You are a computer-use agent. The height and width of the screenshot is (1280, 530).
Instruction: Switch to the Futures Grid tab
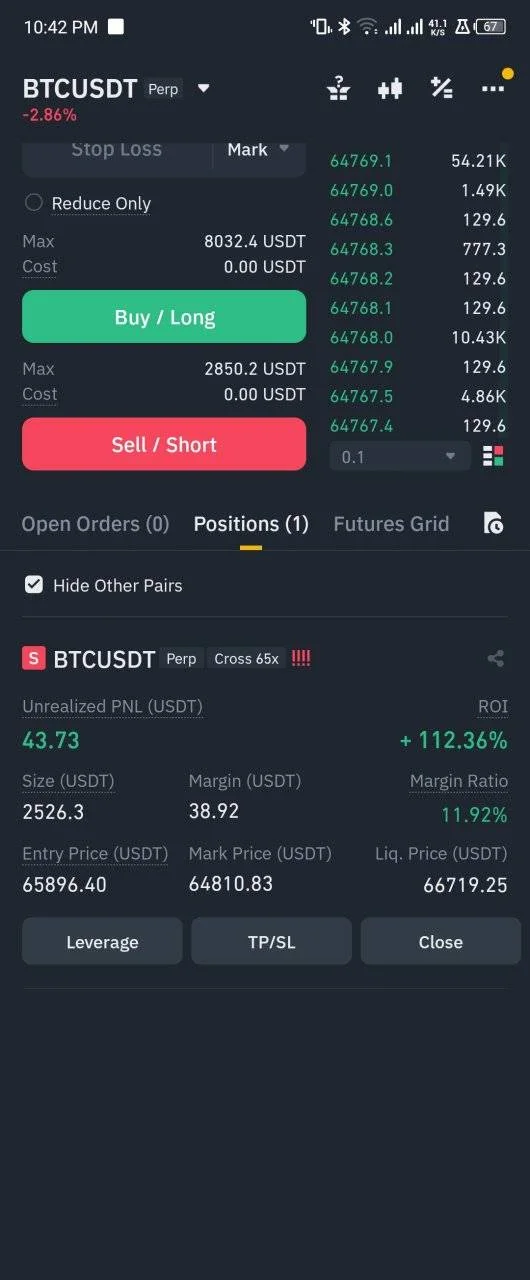tap(391, 523)
